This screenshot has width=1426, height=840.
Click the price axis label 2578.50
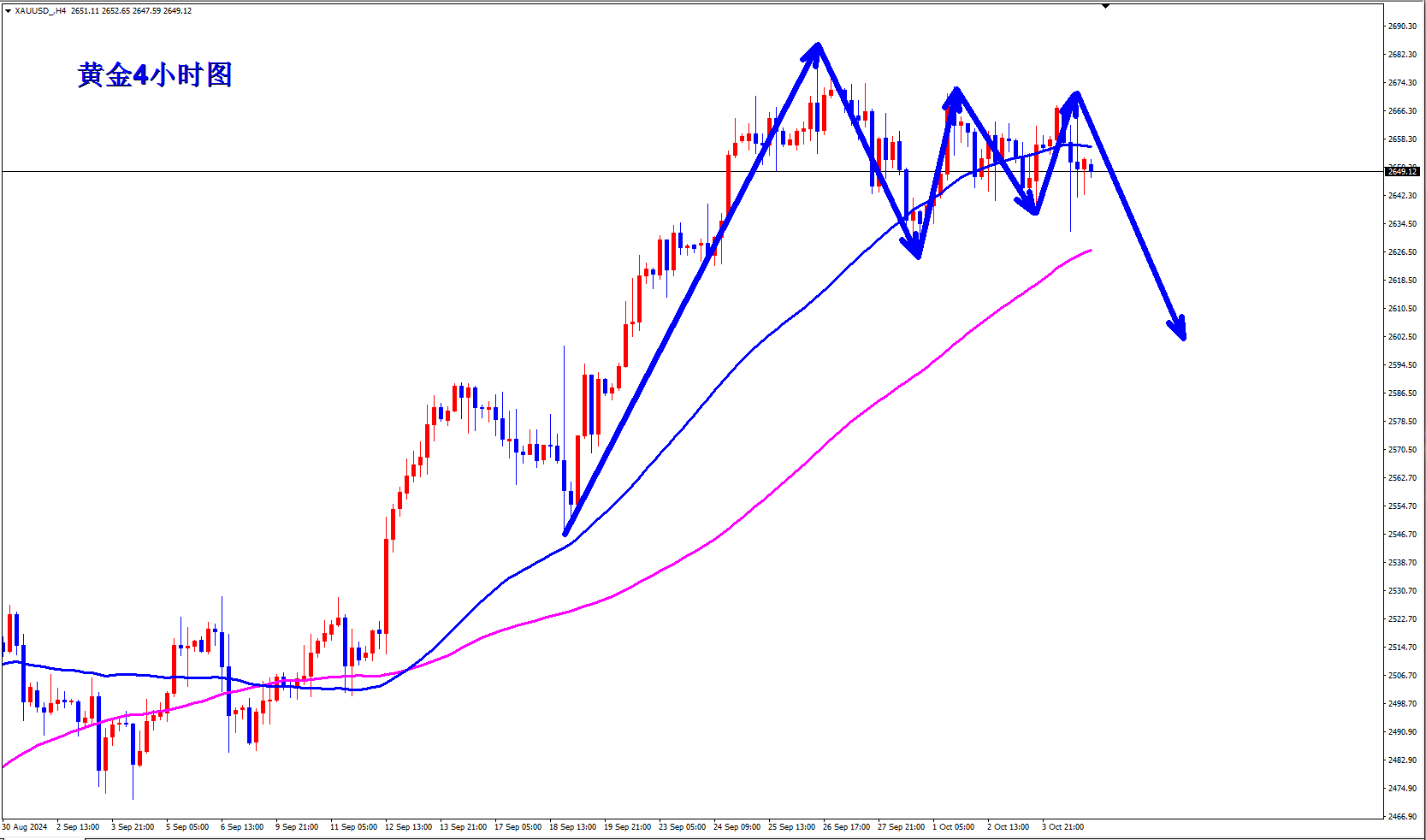point(1402,422)
